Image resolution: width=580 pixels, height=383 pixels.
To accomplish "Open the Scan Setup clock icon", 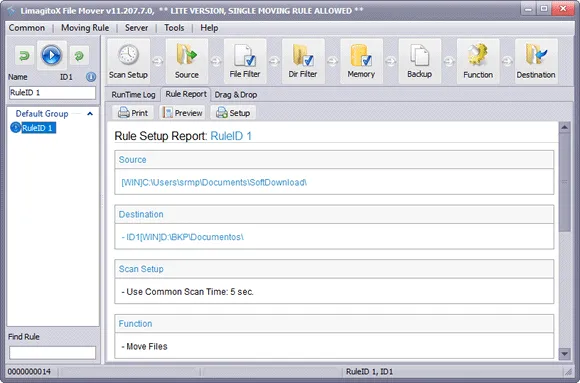I will tap(128, 61).
